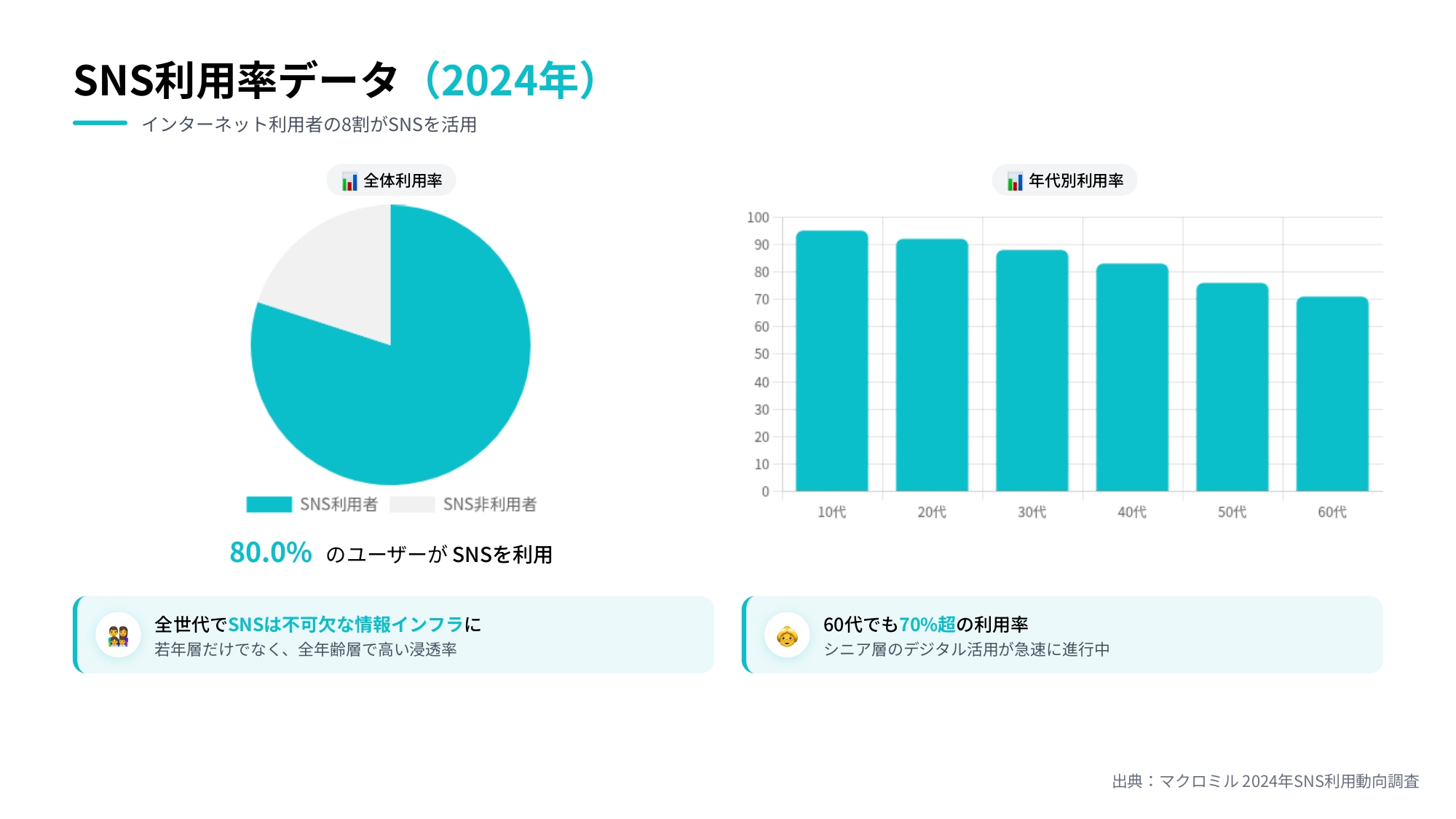Click the teal SNS利用者 legend swatch
This screenshot has width=1456, height=819.
(x=269, y=504)
